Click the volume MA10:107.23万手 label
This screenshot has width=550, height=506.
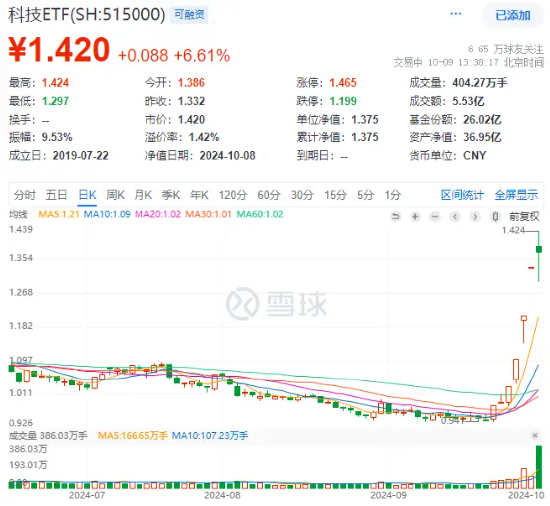point(210,436)
